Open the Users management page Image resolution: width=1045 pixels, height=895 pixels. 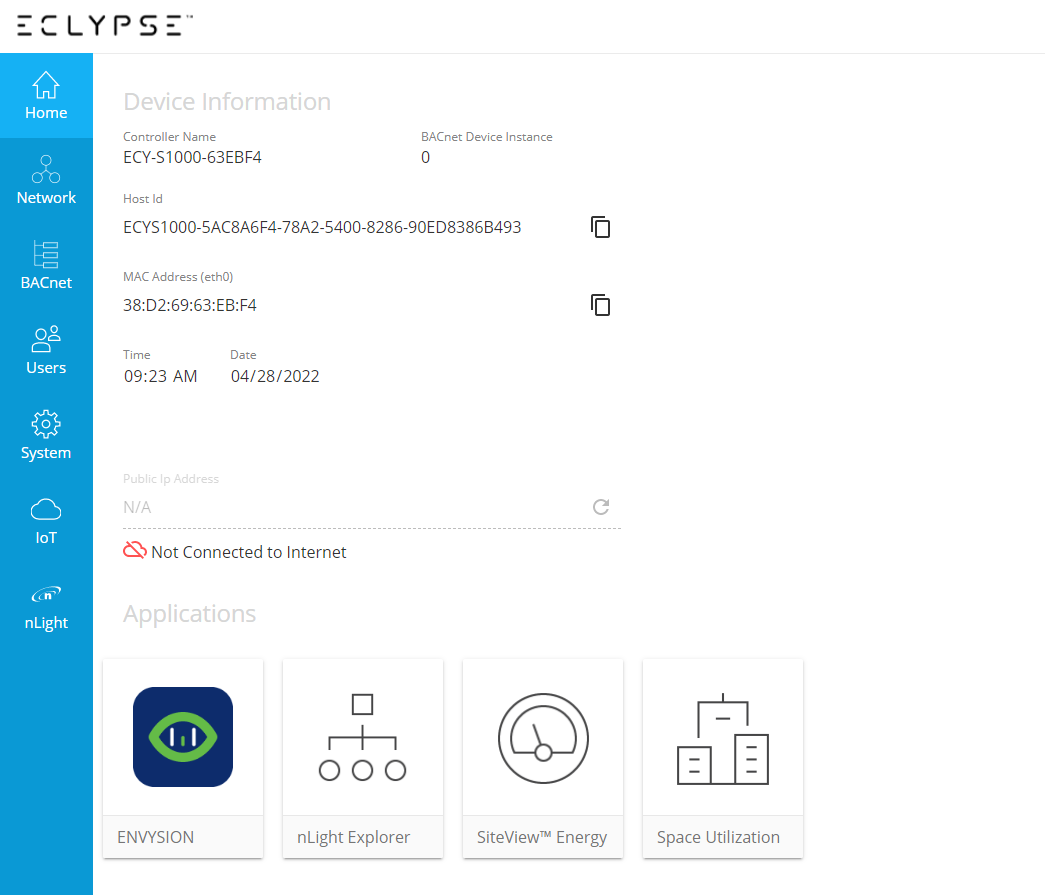46,351
